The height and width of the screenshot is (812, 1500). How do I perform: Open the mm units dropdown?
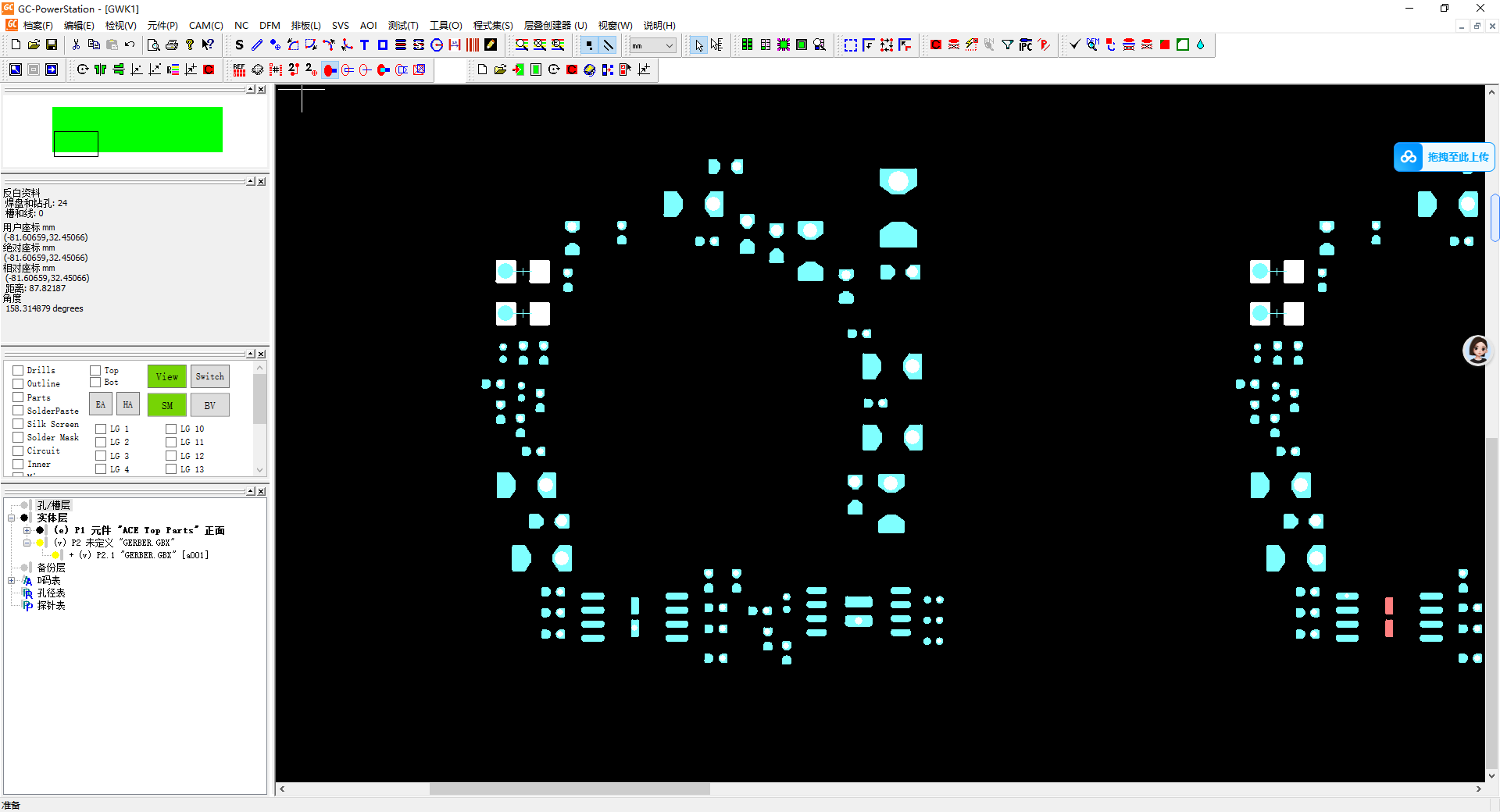click(652, 46)
